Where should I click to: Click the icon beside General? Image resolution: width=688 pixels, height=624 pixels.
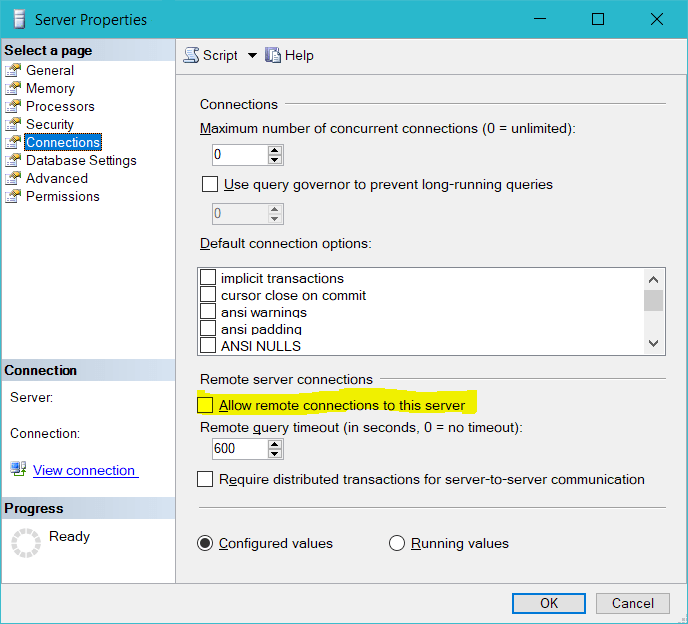point(13,70)
